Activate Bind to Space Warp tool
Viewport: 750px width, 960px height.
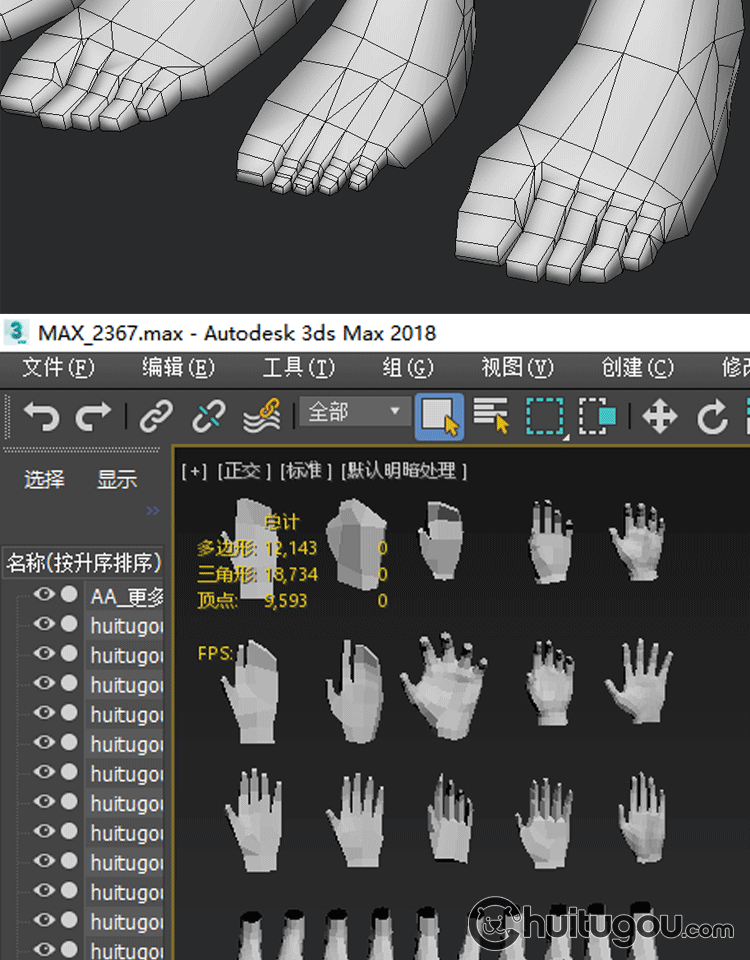[x=261, y=415]
